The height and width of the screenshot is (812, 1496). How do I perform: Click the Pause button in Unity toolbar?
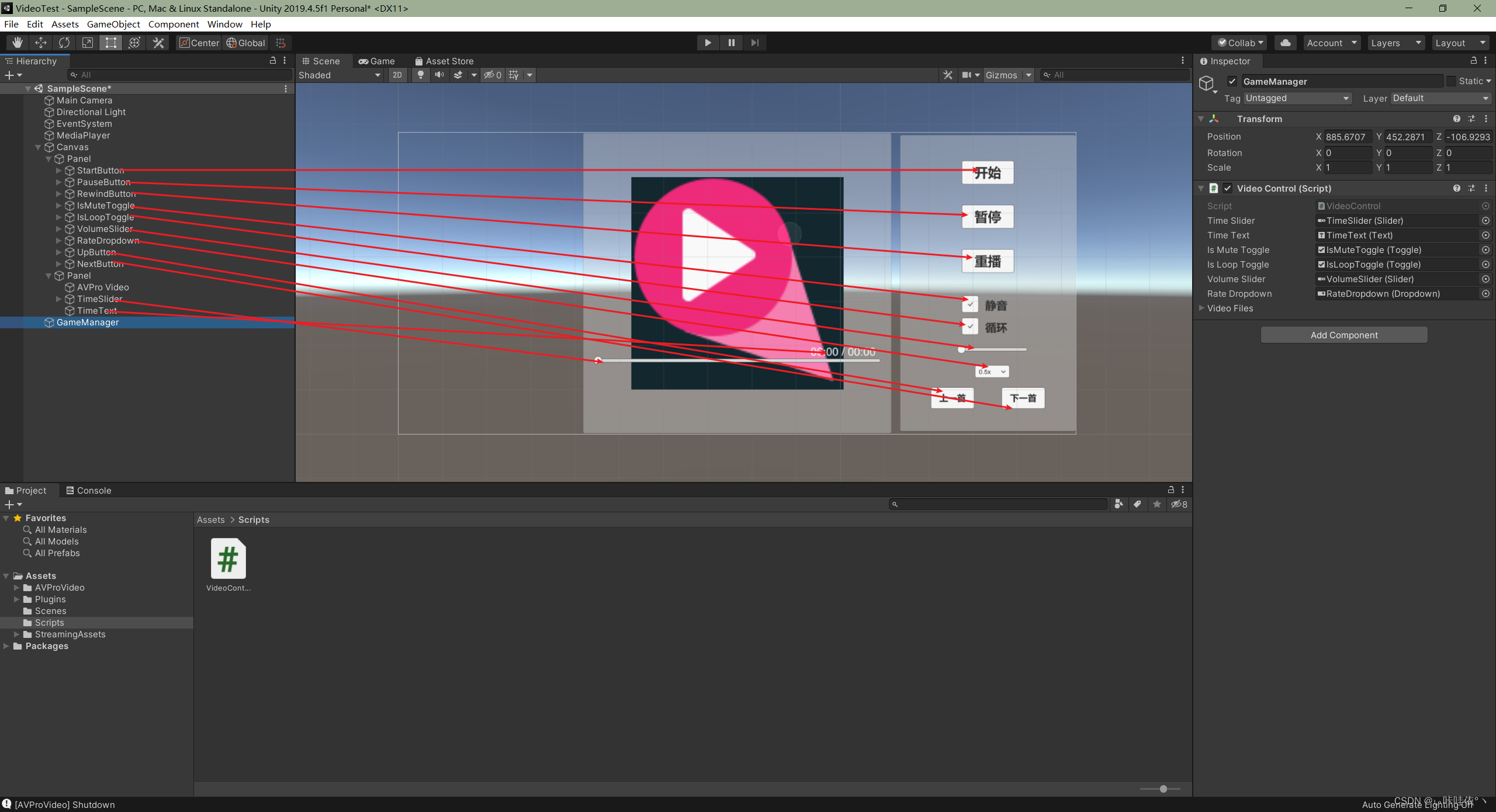click(731, 42)
